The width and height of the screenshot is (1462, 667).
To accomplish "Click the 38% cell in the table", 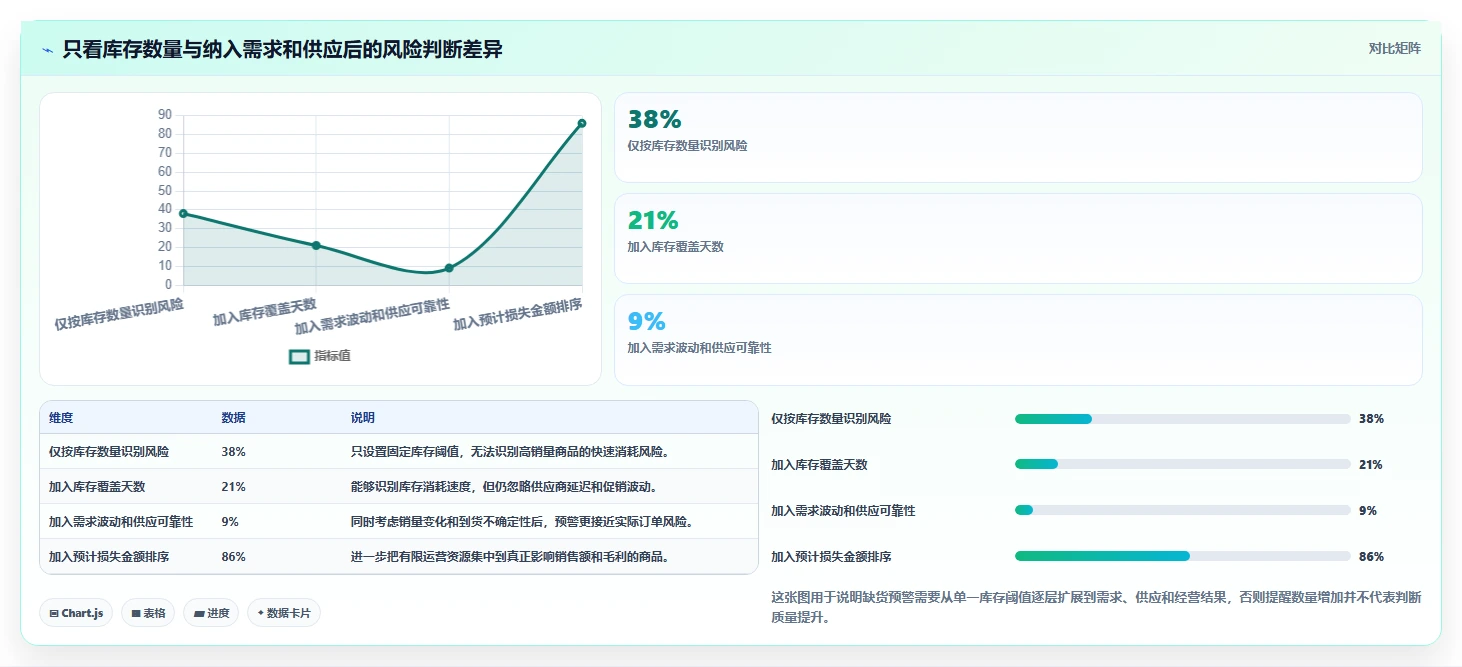I will coord(233,452).
